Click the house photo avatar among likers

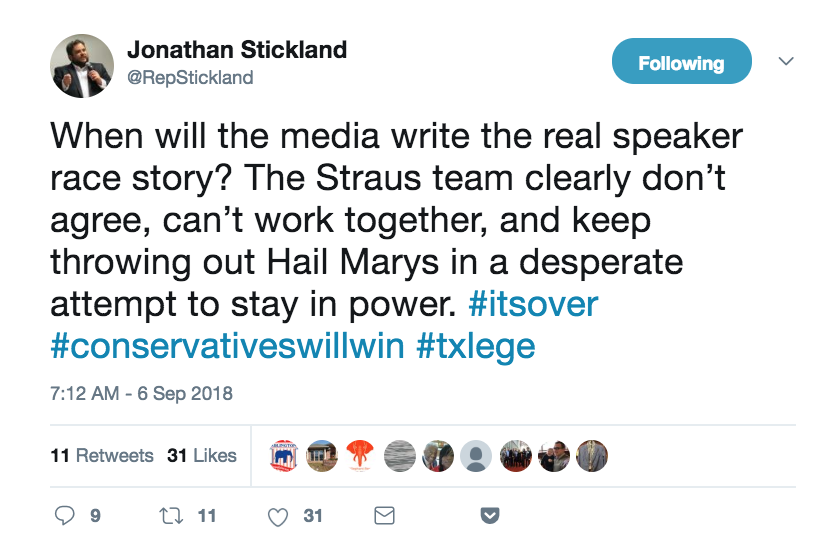pyautogui.click(x=322, y=456)
